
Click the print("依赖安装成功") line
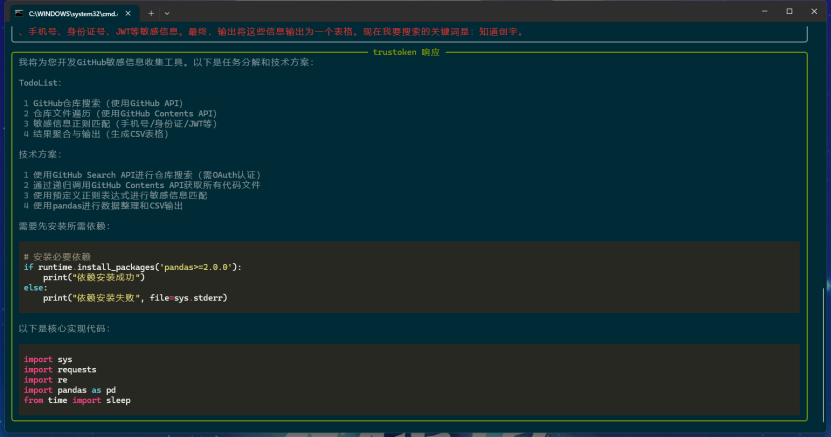(x=94, y=277)
